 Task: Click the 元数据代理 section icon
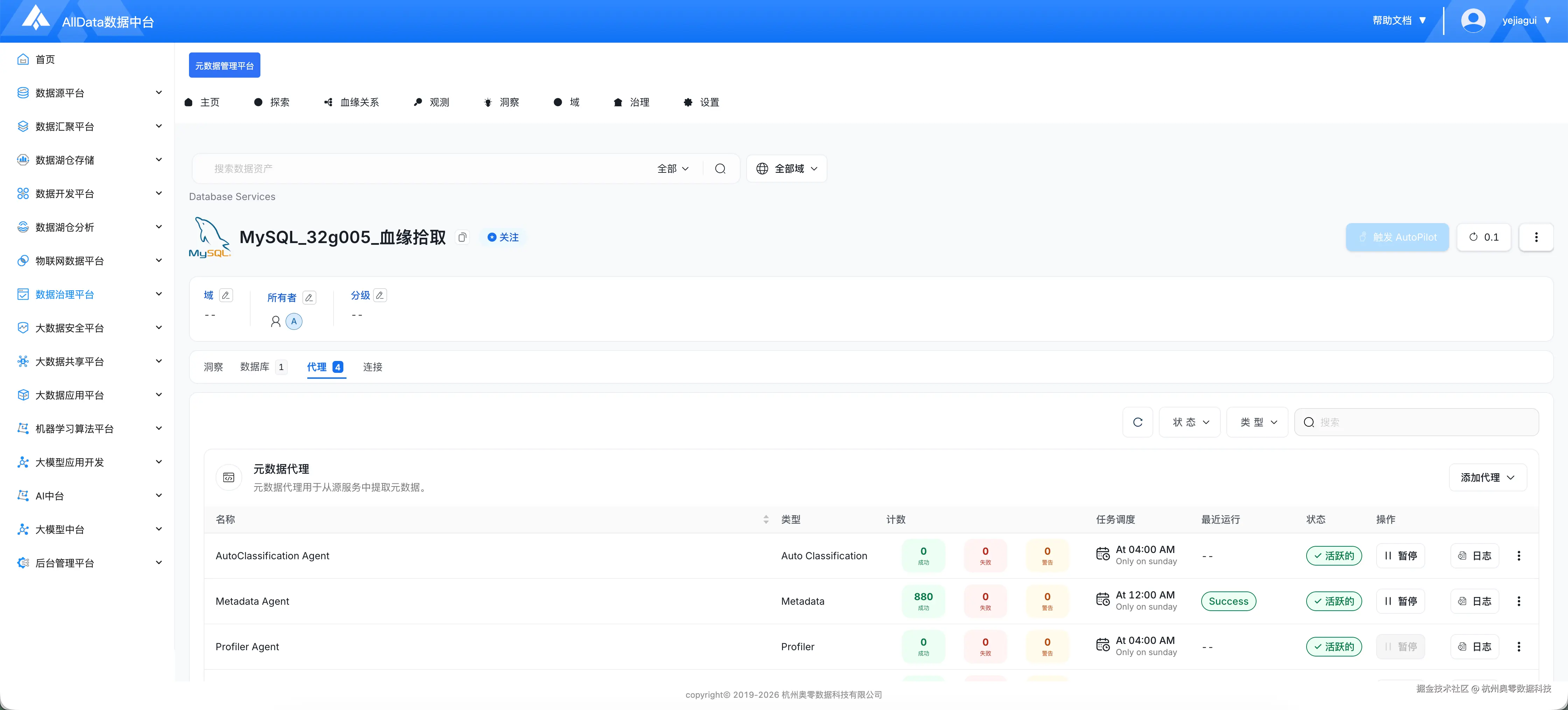pyautogui.click(x=229, y=478)
